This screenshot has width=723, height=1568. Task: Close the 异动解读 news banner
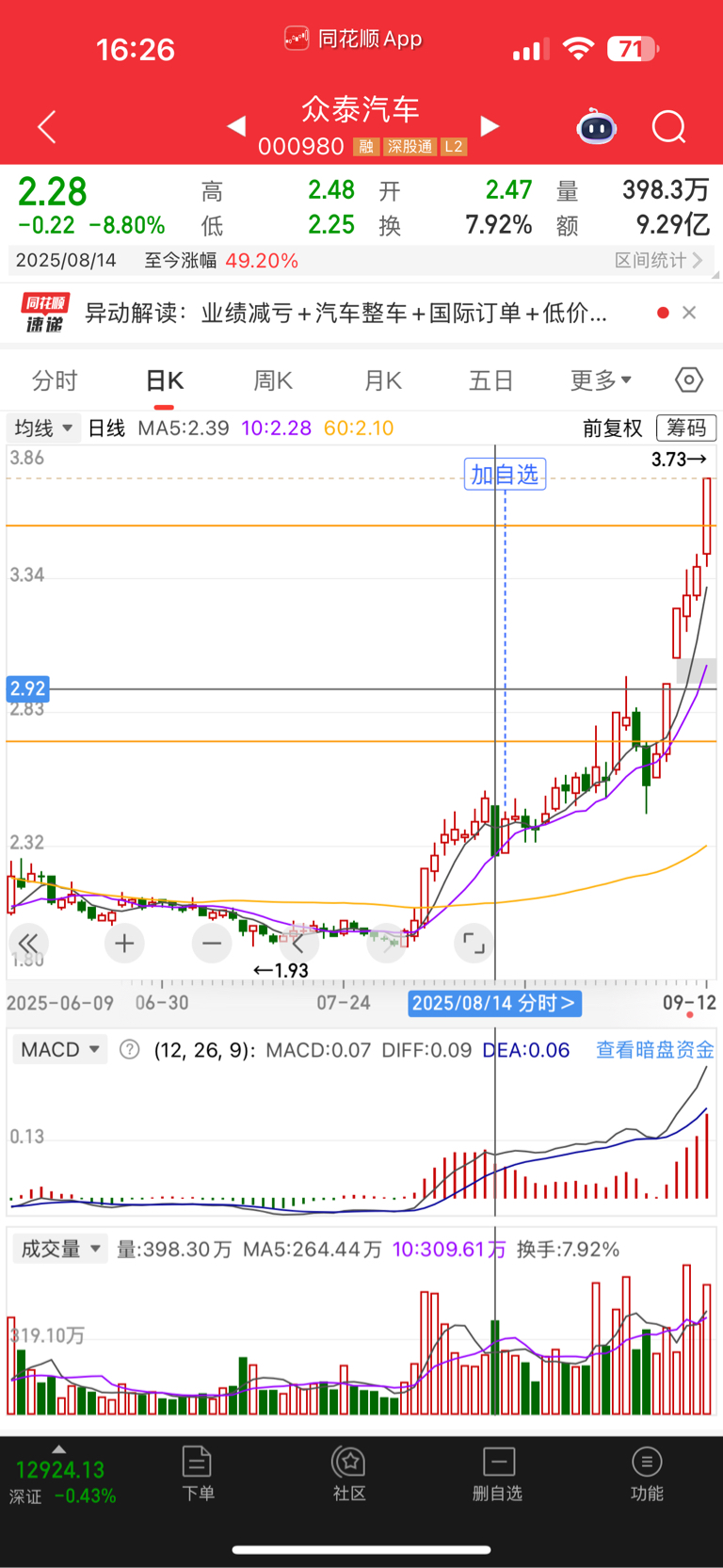[x=689, y=313]
